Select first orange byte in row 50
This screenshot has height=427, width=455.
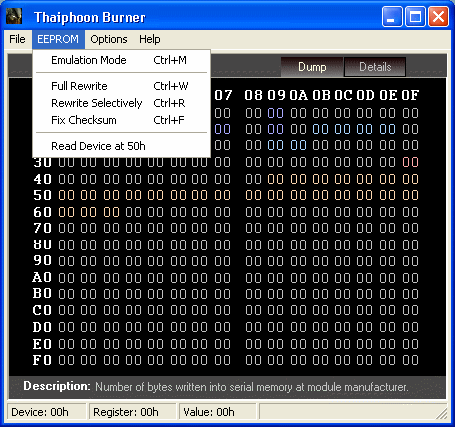click(x=66, y=195)
